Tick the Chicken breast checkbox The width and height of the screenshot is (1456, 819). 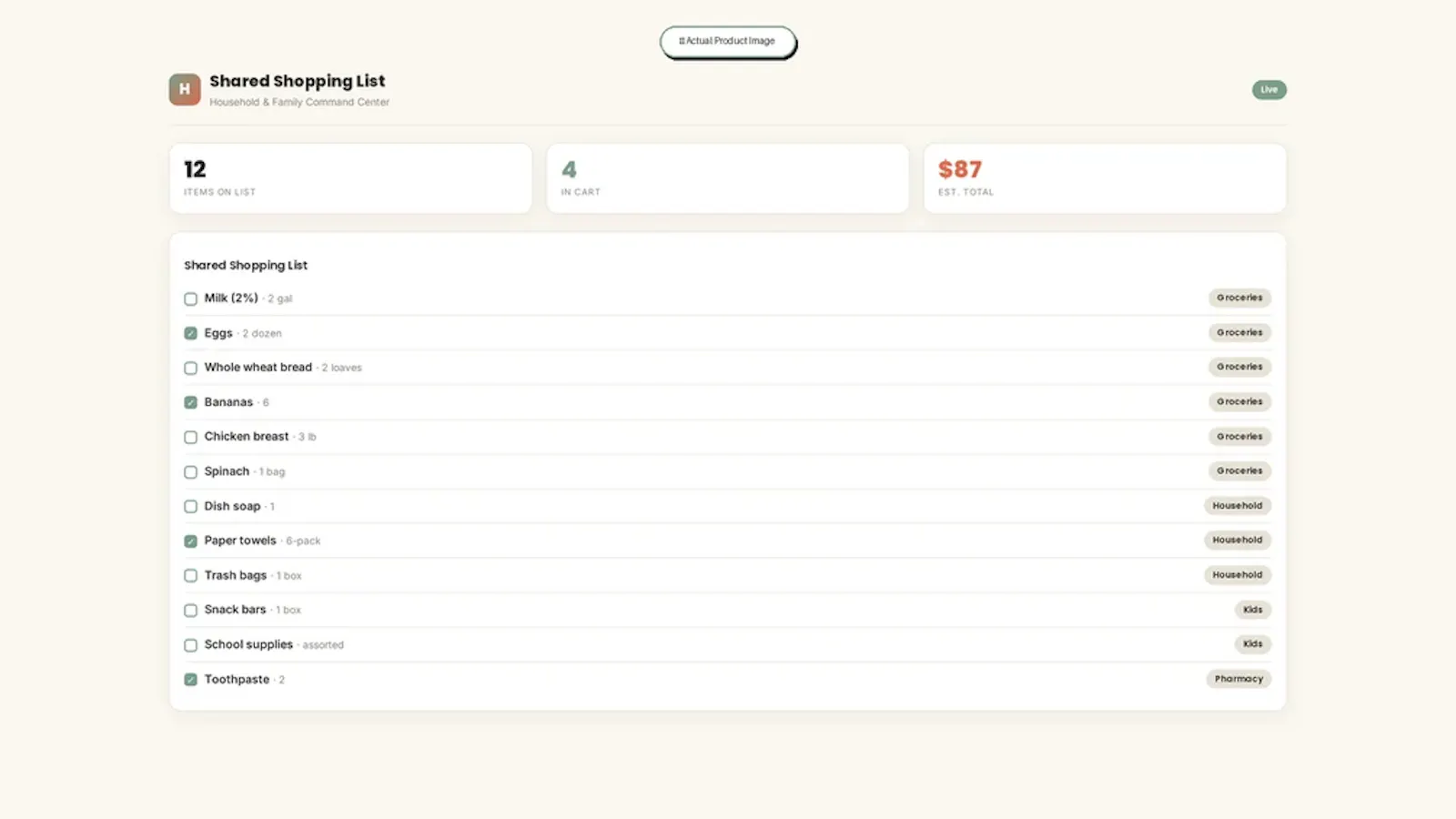tap(190, 437)
